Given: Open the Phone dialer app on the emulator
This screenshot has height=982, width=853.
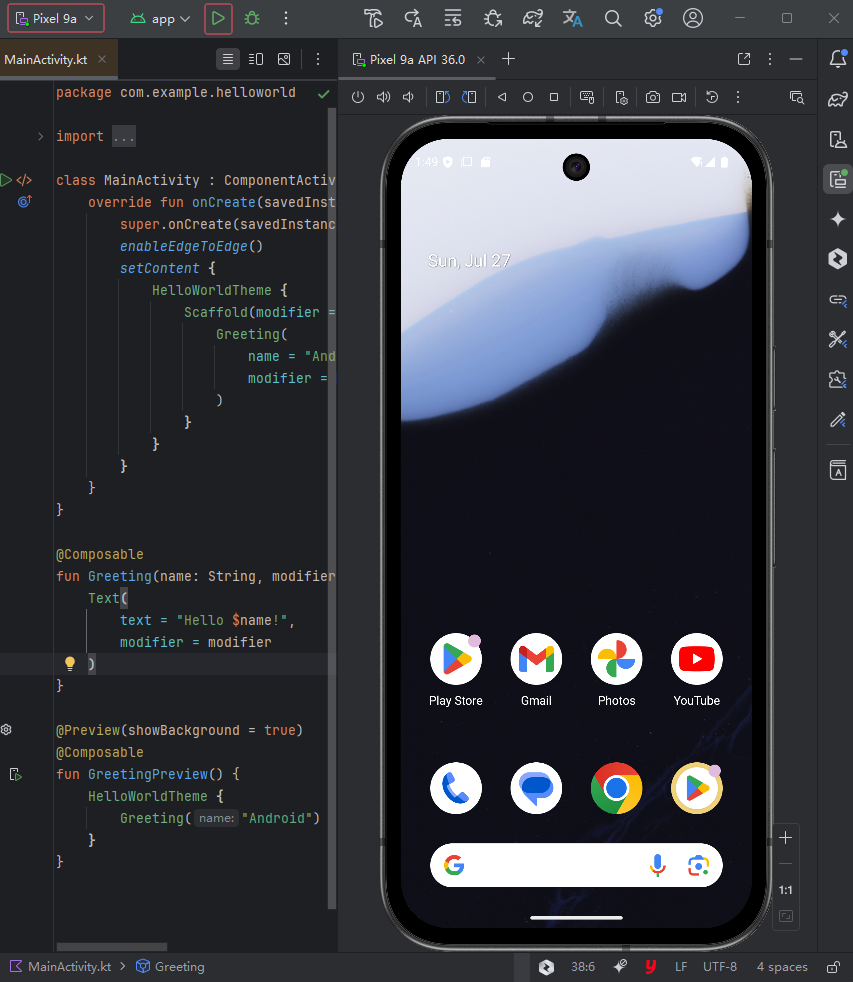Looking at the screenshot, I should 456,788.
